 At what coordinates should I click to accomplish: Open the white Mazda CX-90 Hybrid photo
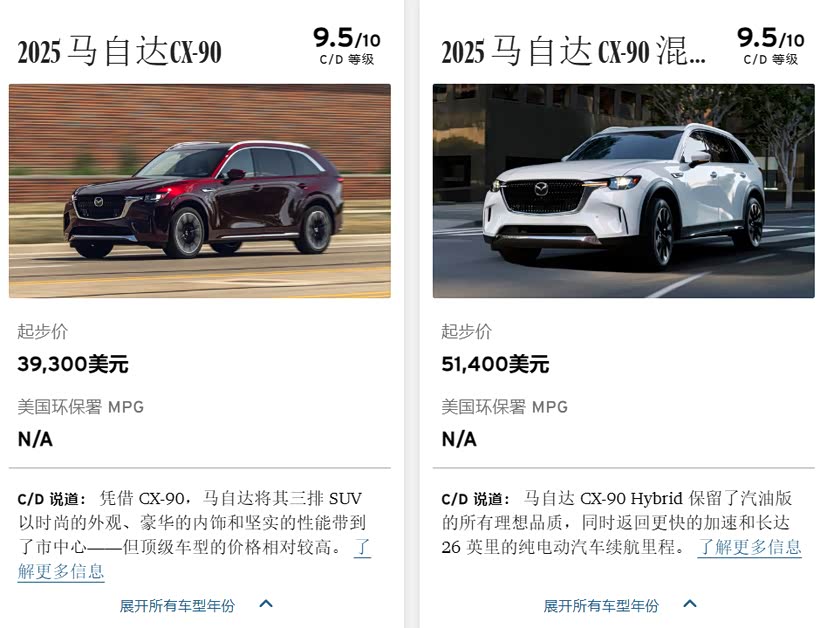point(623,191)
